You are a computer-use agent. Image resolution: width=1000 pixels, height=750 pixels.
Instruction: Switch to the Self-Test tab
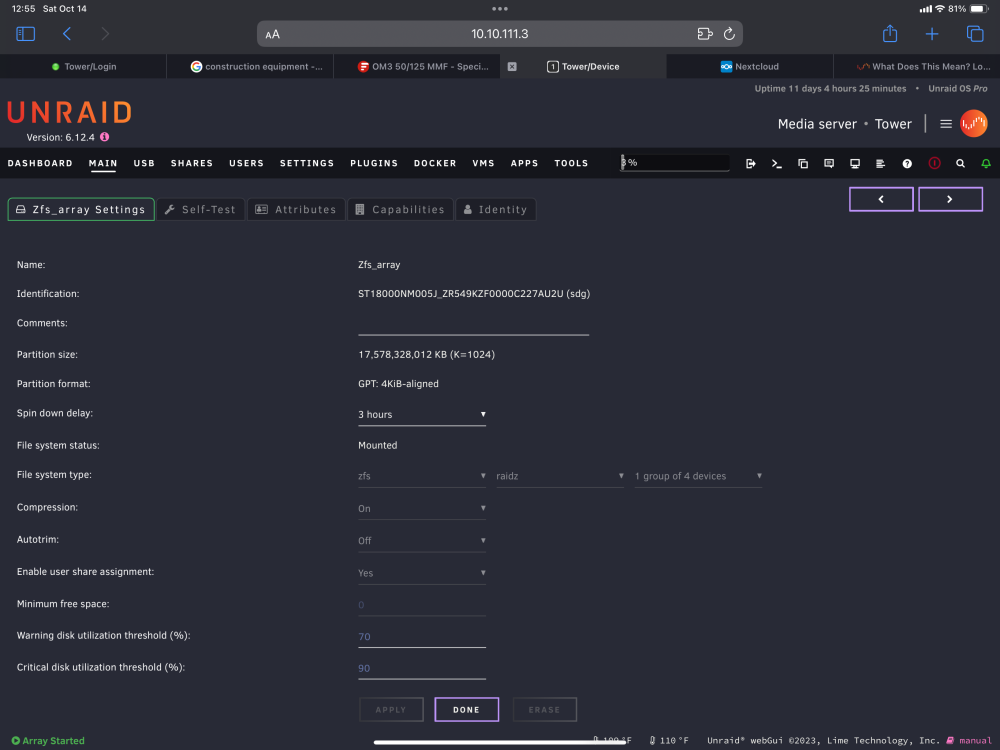pyautogui.click(x=200, y=209)
